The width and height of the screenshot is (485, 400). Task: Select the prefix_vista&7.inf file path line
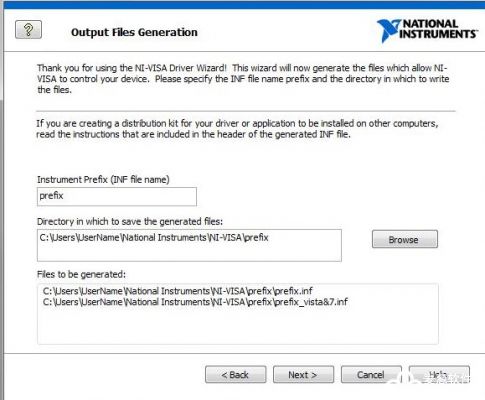point(195,302)
